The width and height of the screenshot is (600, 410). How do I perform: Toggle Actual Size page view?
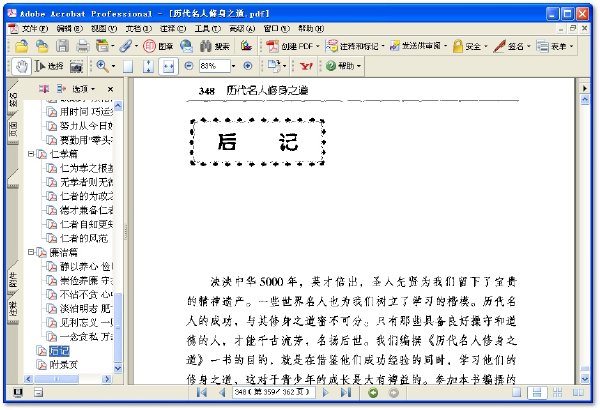click(x=128, y=66)
